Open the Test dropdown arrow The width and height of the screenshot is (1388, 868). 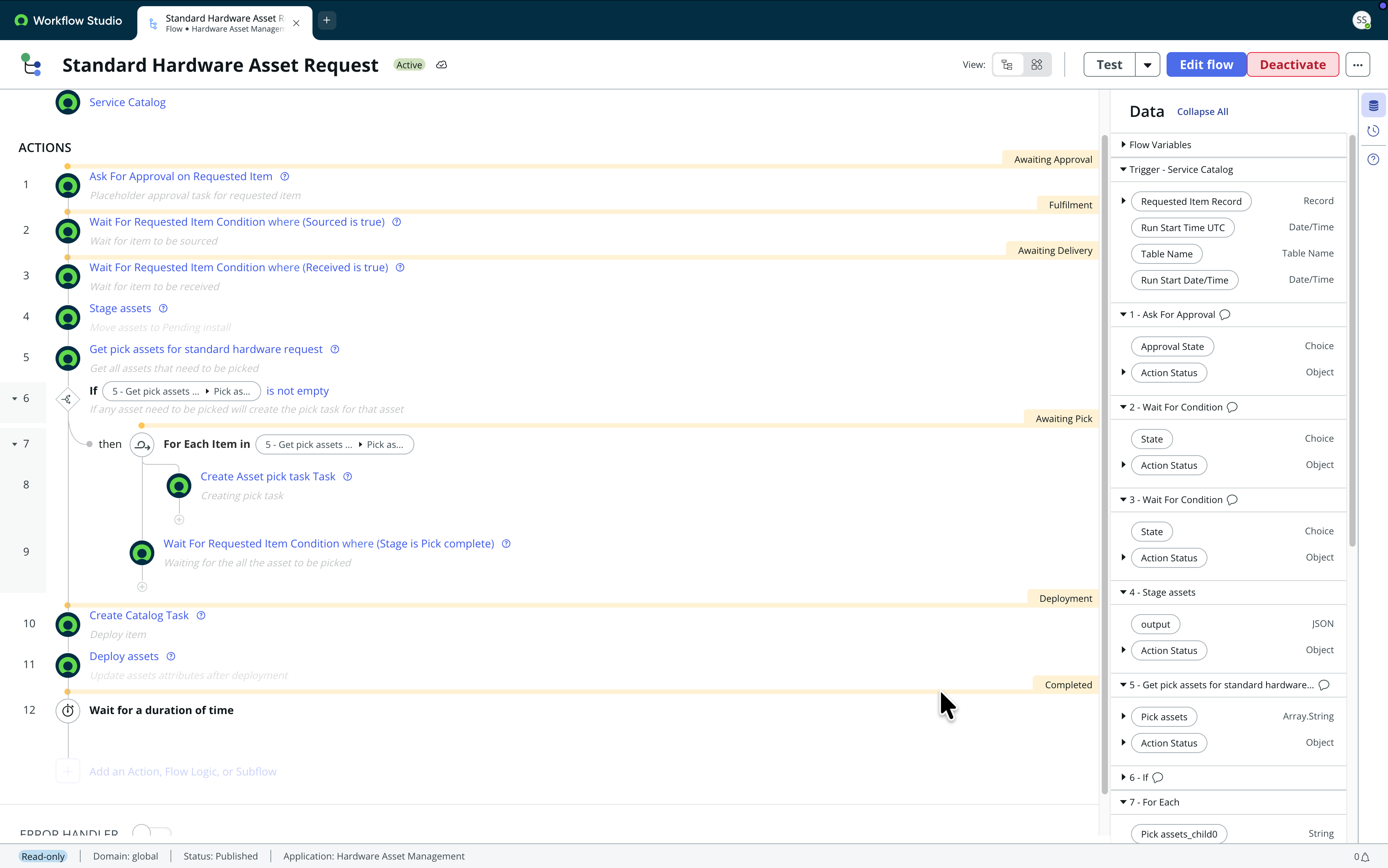(1148, 65)
